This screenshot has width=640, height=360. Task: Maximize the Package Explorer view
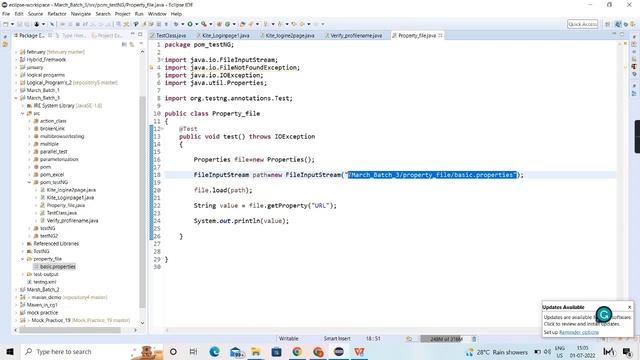[140, 35]
